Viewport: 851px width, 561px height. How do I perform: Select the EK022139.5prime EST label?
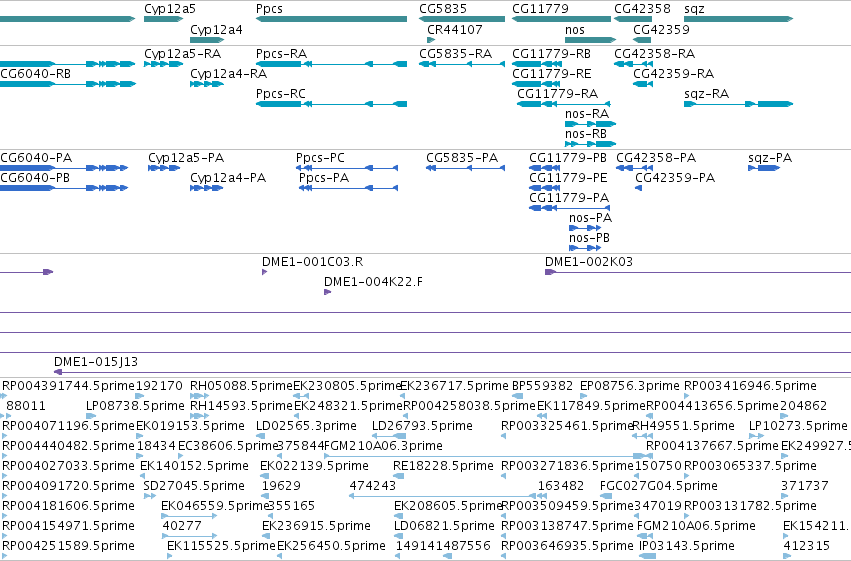click(314, 466)
